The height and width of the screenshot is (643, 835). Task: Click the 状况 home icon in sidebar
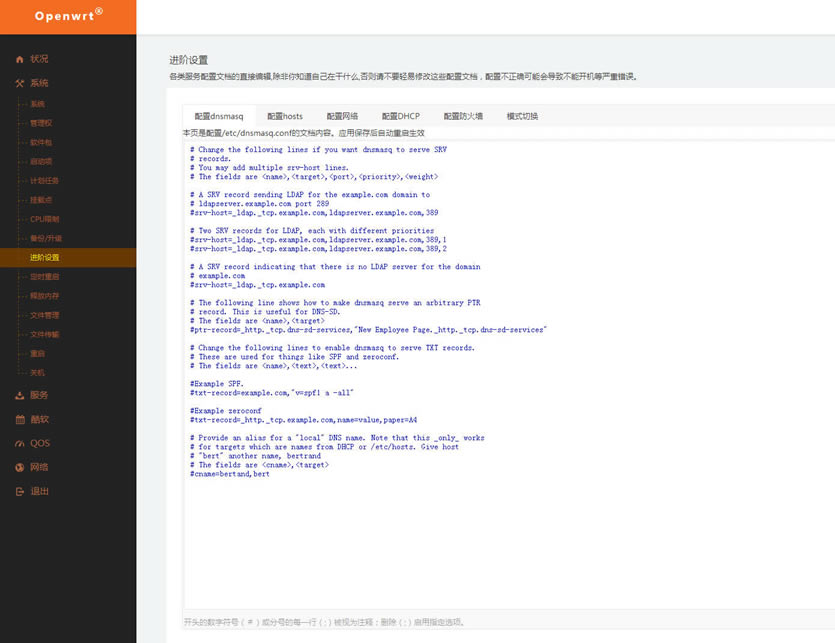[19, 60]
